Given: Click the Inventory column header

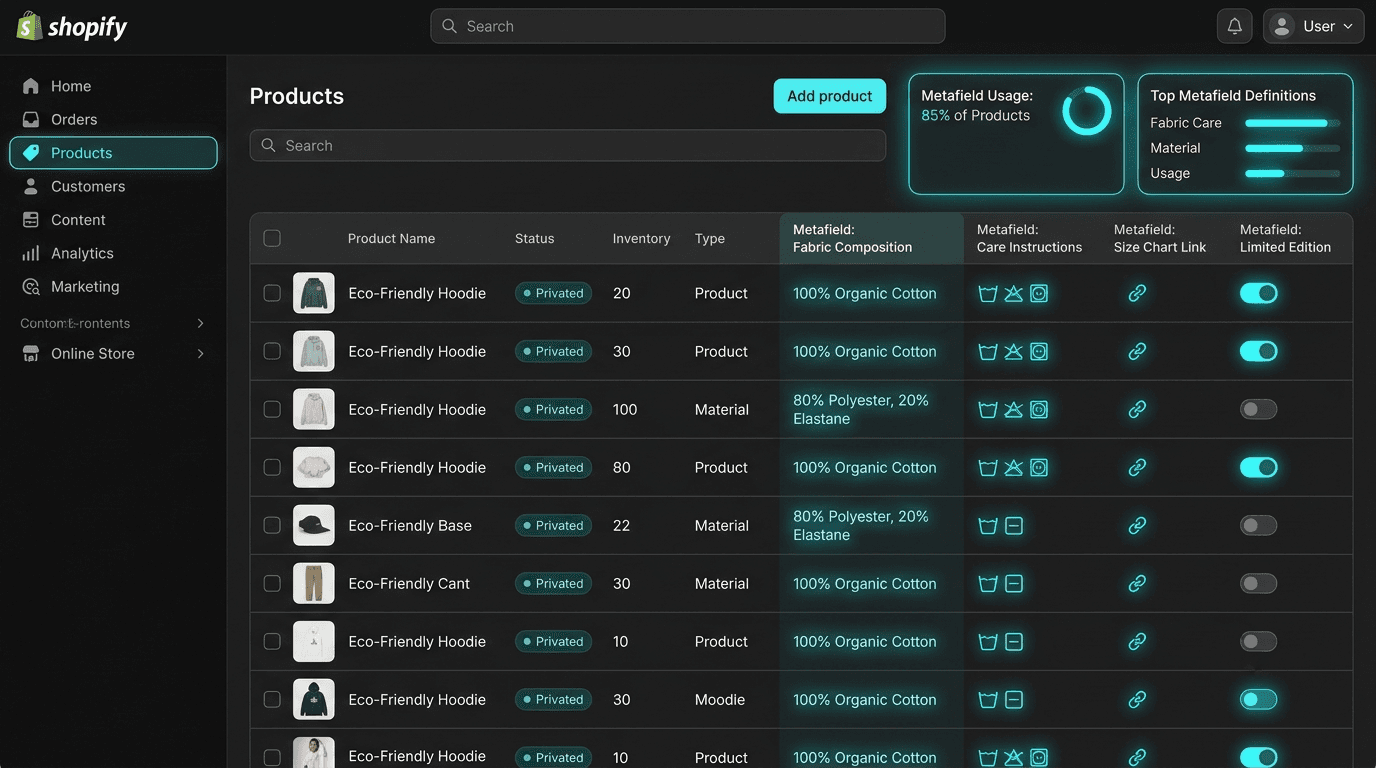Looking at the screenshot, I should [641, 238].
